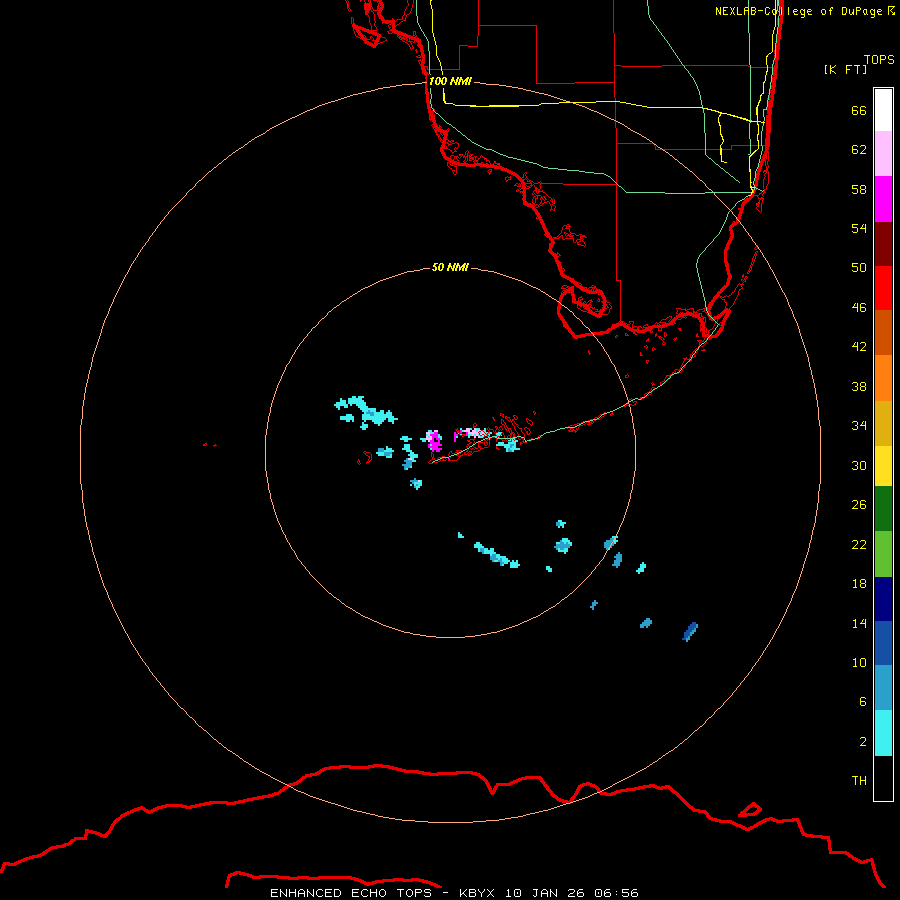900x900 pixels.
Task: Click the cyan 10 legend swatch
Action: click(x=883, y=733)
